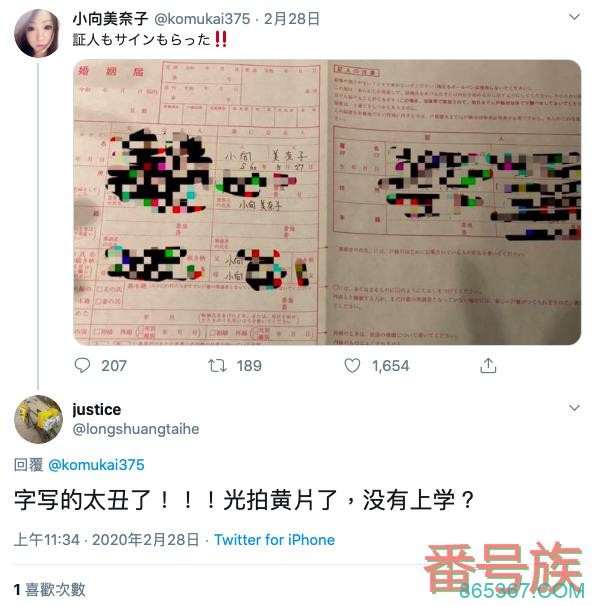594x606 pixels.
Task: Open the 上午11:34 · 2020年2月28日 timestamp
Action: [106, 540]
